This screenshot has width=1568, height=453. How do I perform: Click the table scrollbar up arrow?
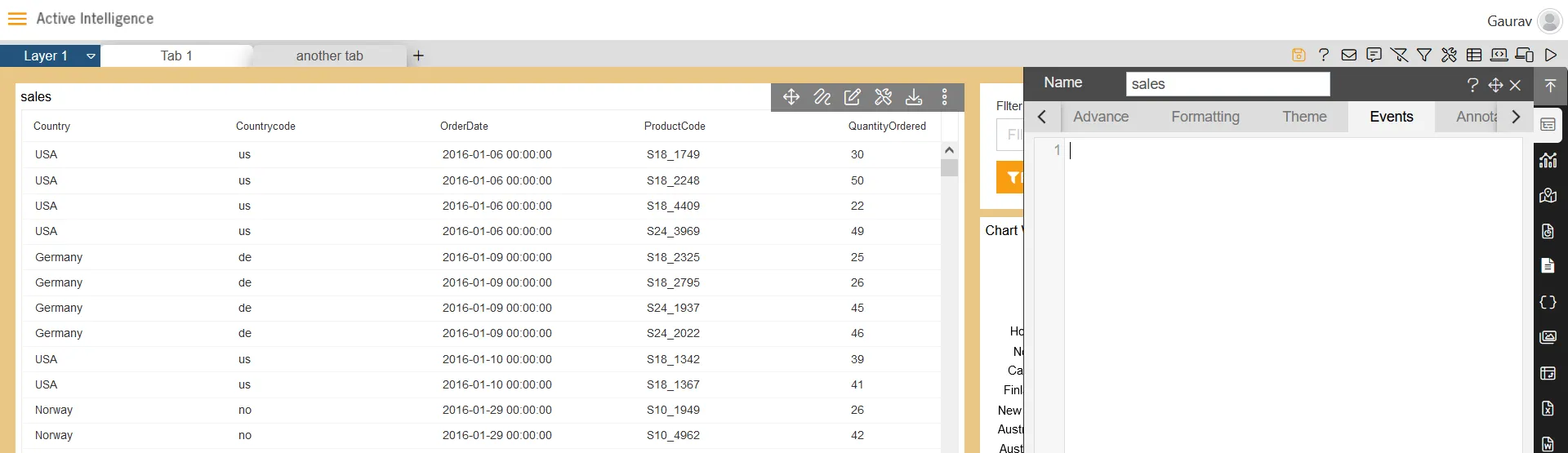(949, 150)
